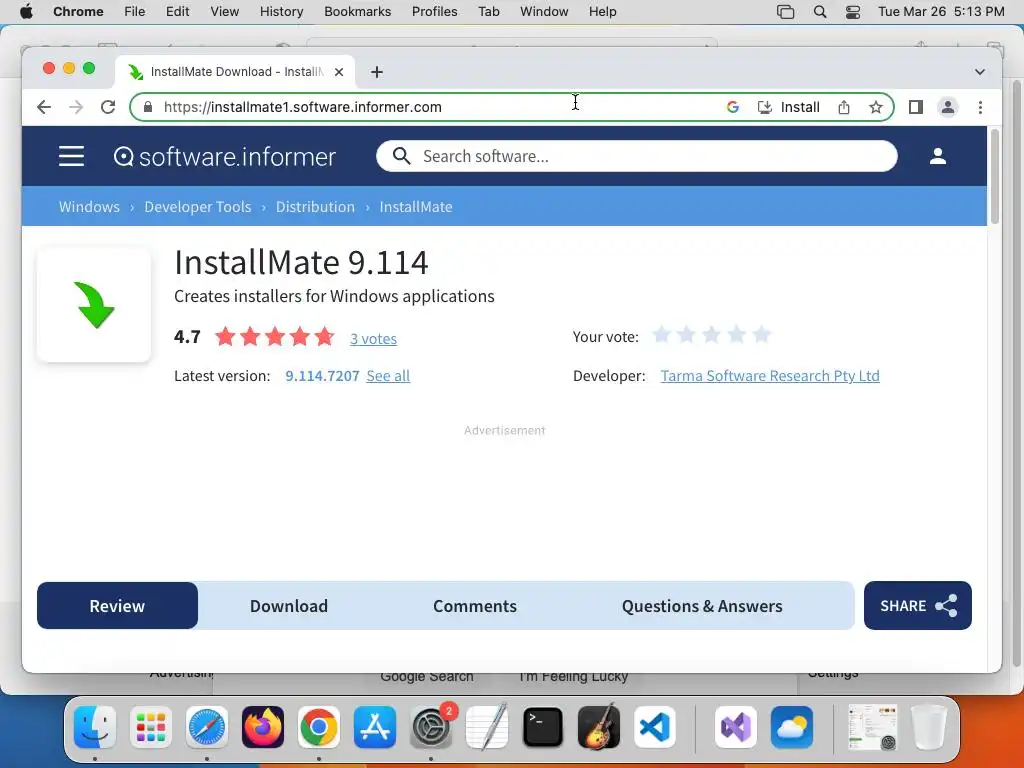Screen dimensions: 1024x768
Task: Click the browser forward arrow
Action: point(76,107)
